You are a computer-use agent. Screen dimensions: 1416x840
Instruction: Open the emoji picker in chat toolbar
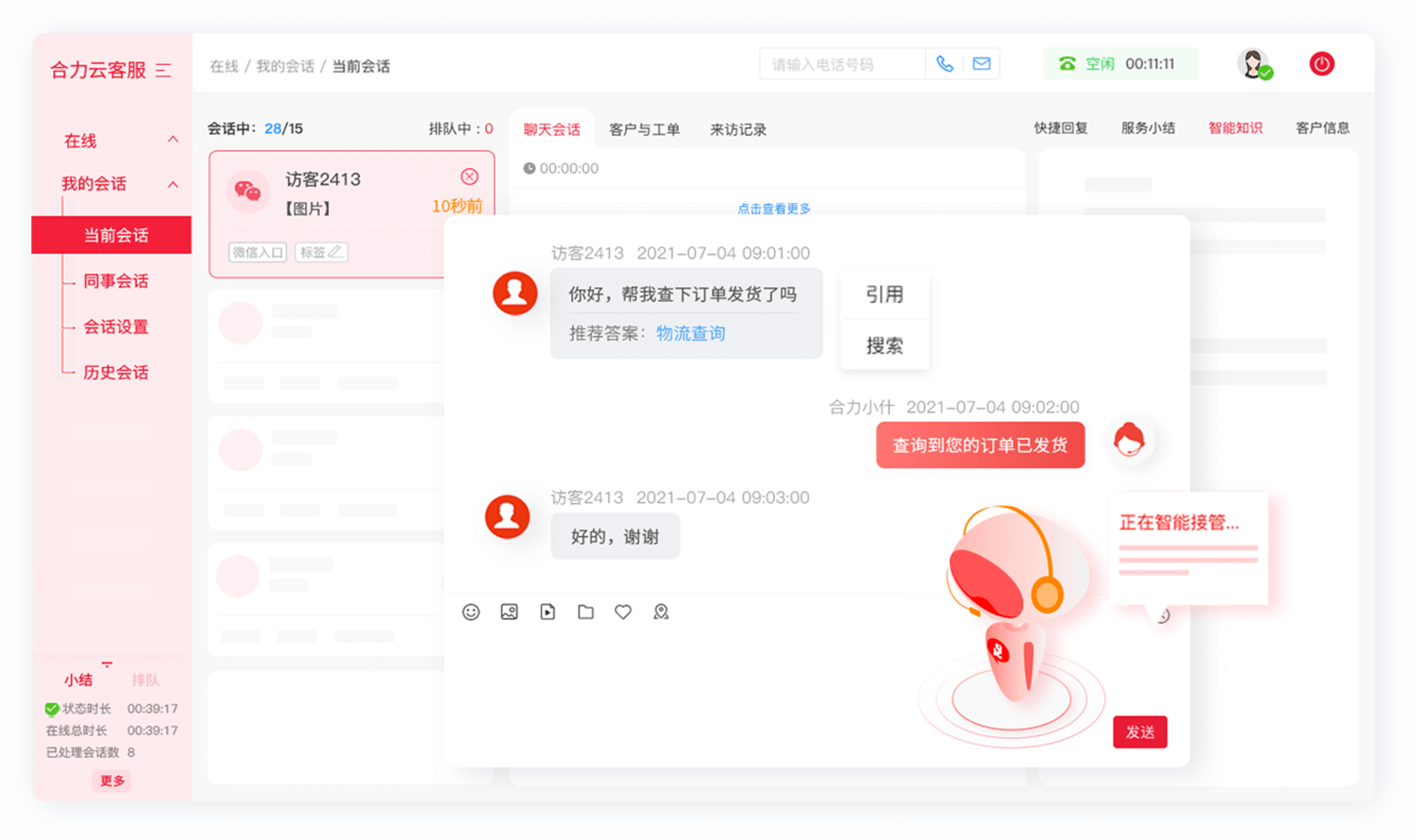[471, 612]
